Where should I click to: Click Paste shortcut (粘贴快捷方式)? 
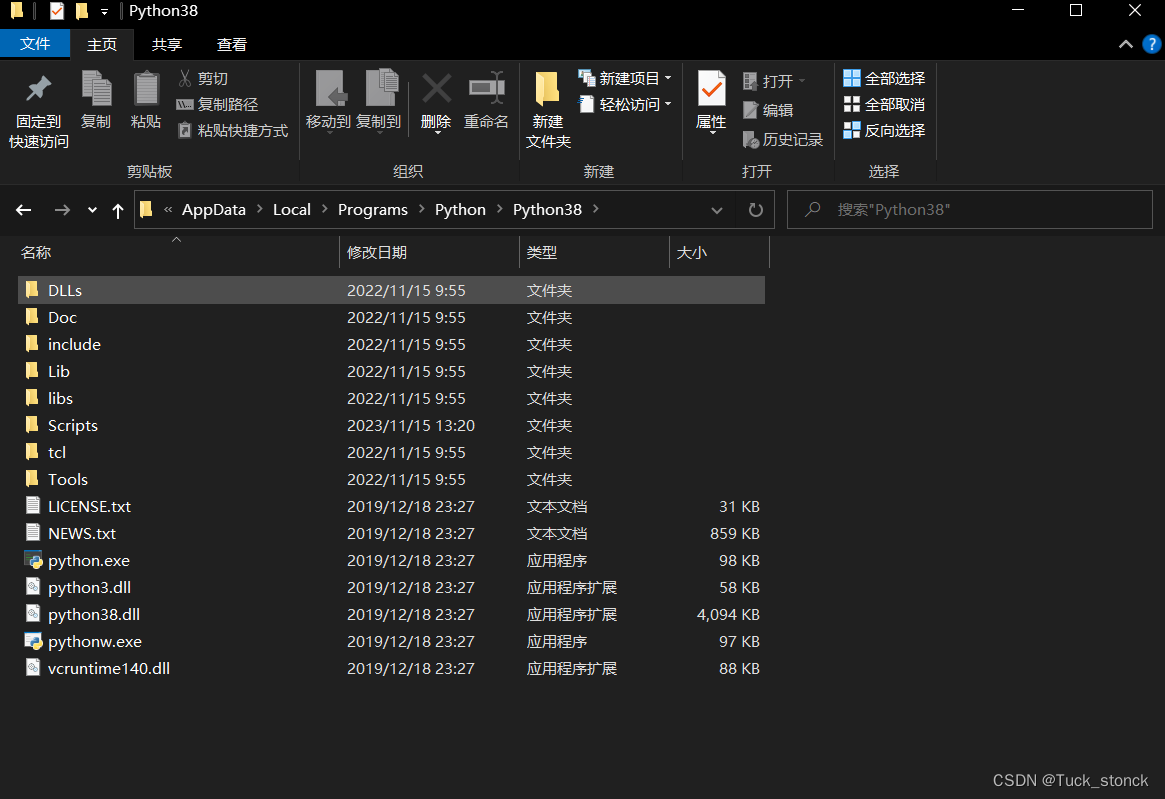click(x=233, y=131)
